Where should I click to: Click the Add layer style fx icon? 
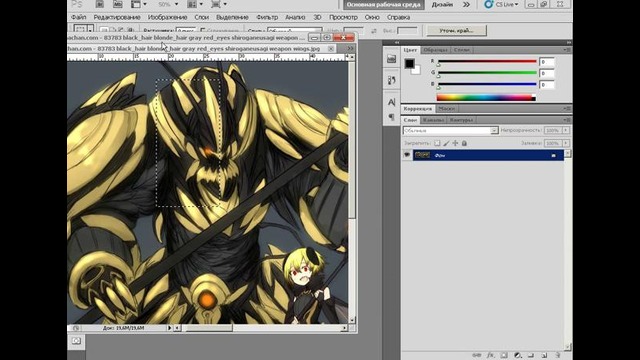(x=490, y=355)
